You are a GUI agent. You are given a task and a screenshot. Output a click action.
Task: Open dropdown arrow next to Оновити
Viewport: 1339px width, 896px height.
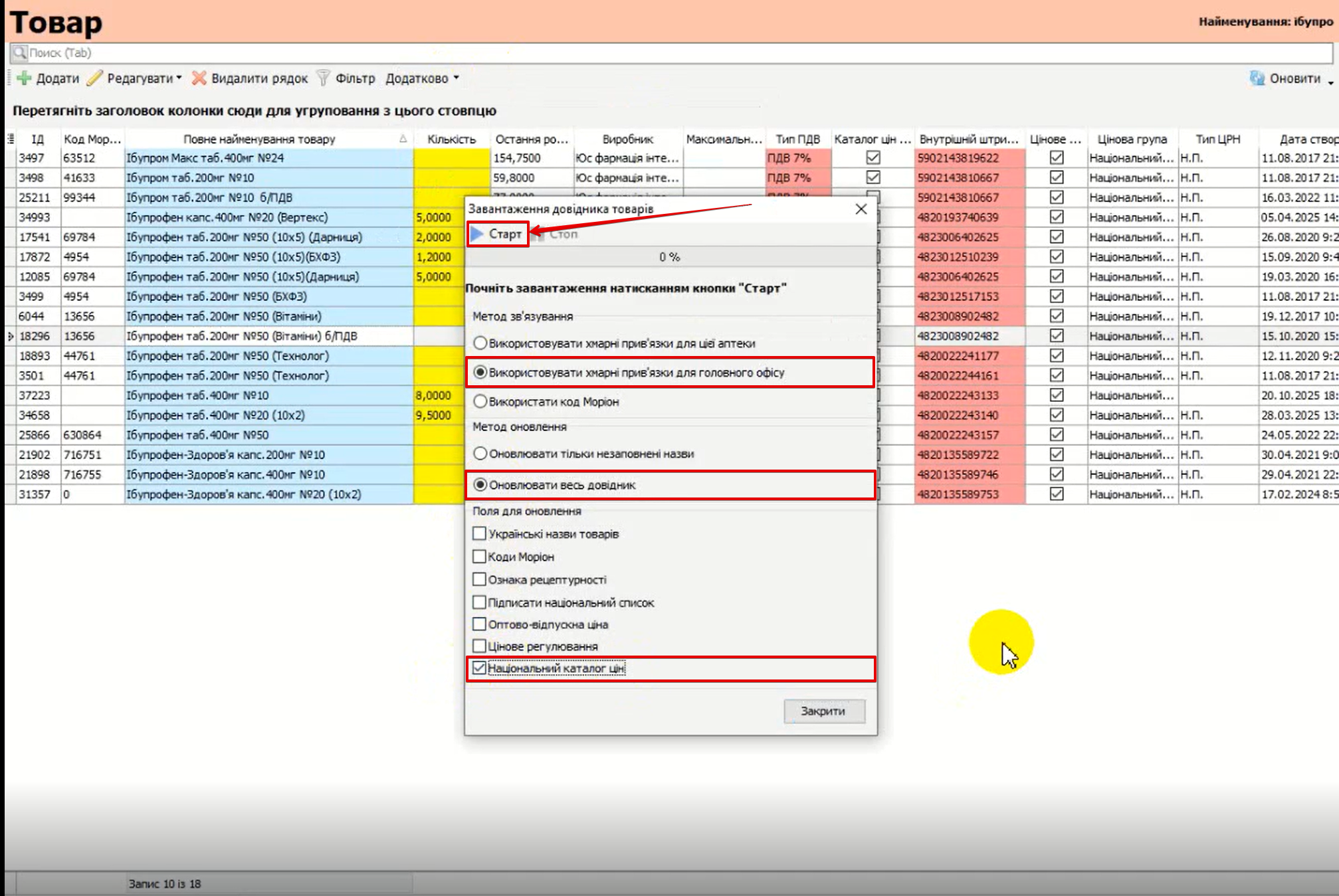click(x=1330, y=82)
